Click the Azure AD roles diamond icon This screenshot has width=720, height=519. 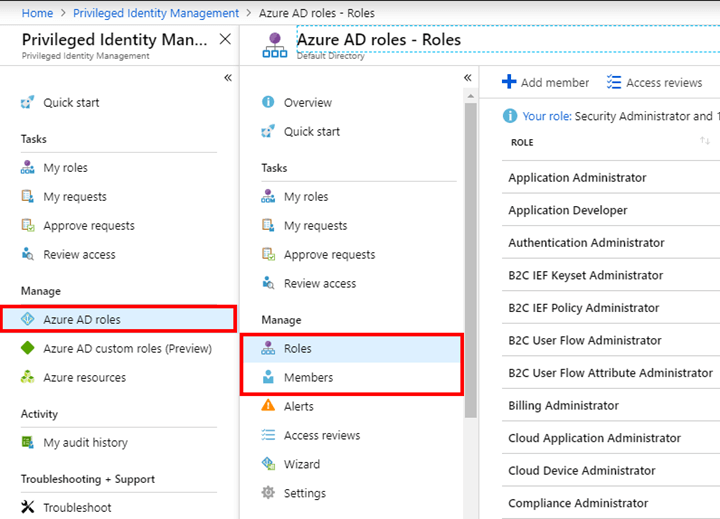tap(28, 319)
